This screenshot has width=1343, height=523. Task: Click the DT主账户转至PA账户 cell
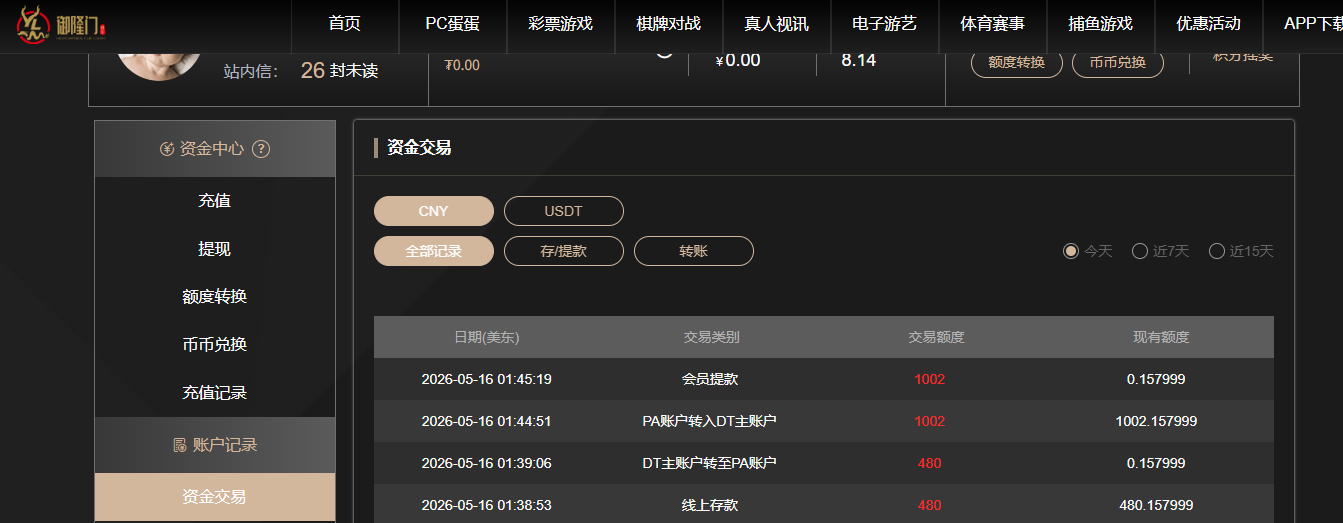pos(710,463)
